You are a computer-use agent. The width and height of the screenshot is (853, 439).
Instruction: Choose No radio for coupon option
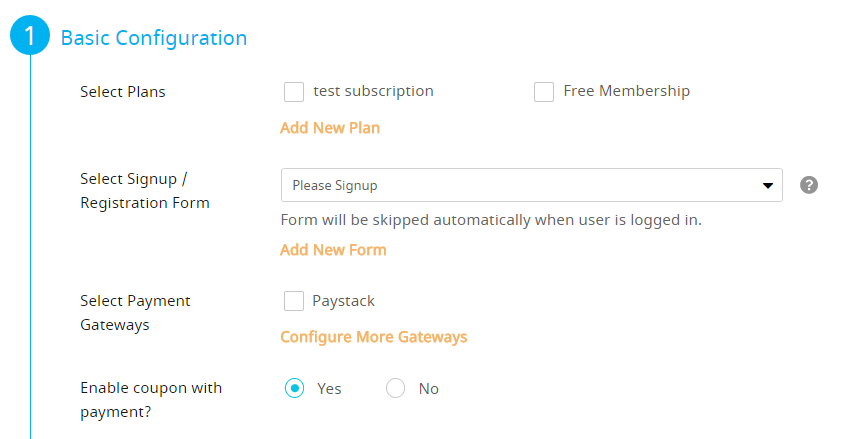(395, 388)
